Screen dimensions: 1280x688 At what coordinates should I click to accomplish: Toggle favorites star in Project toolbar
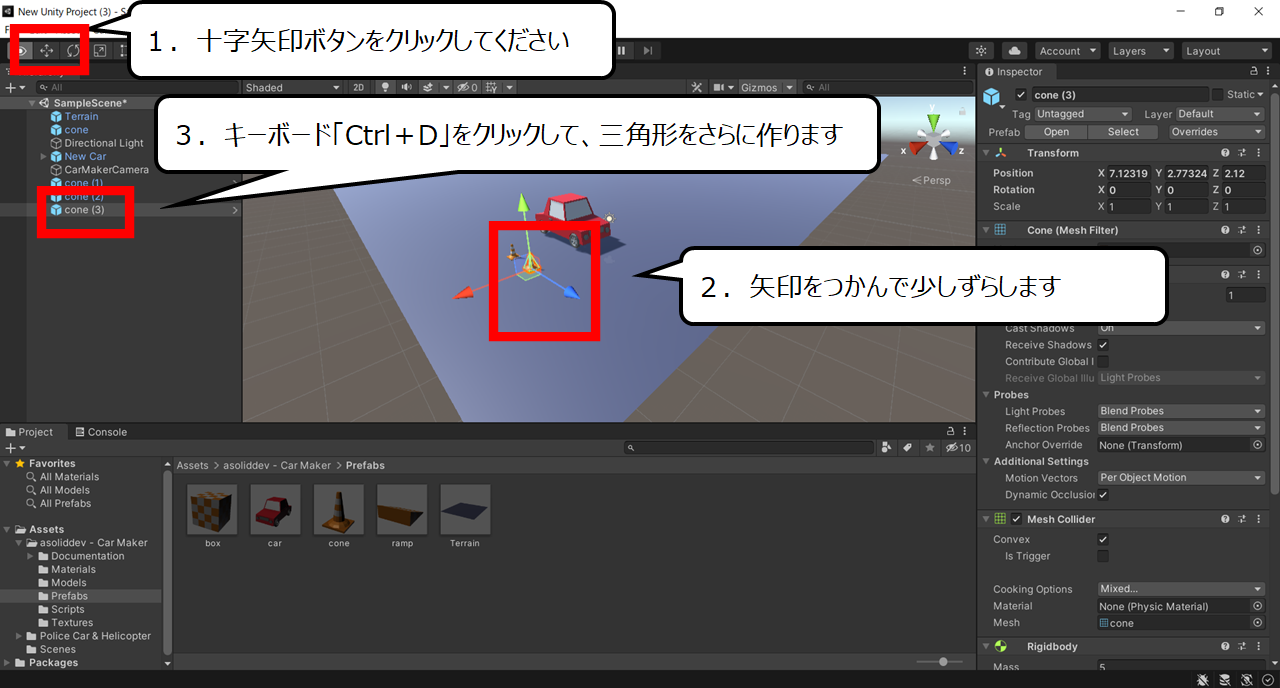click(x=930, y=448)
